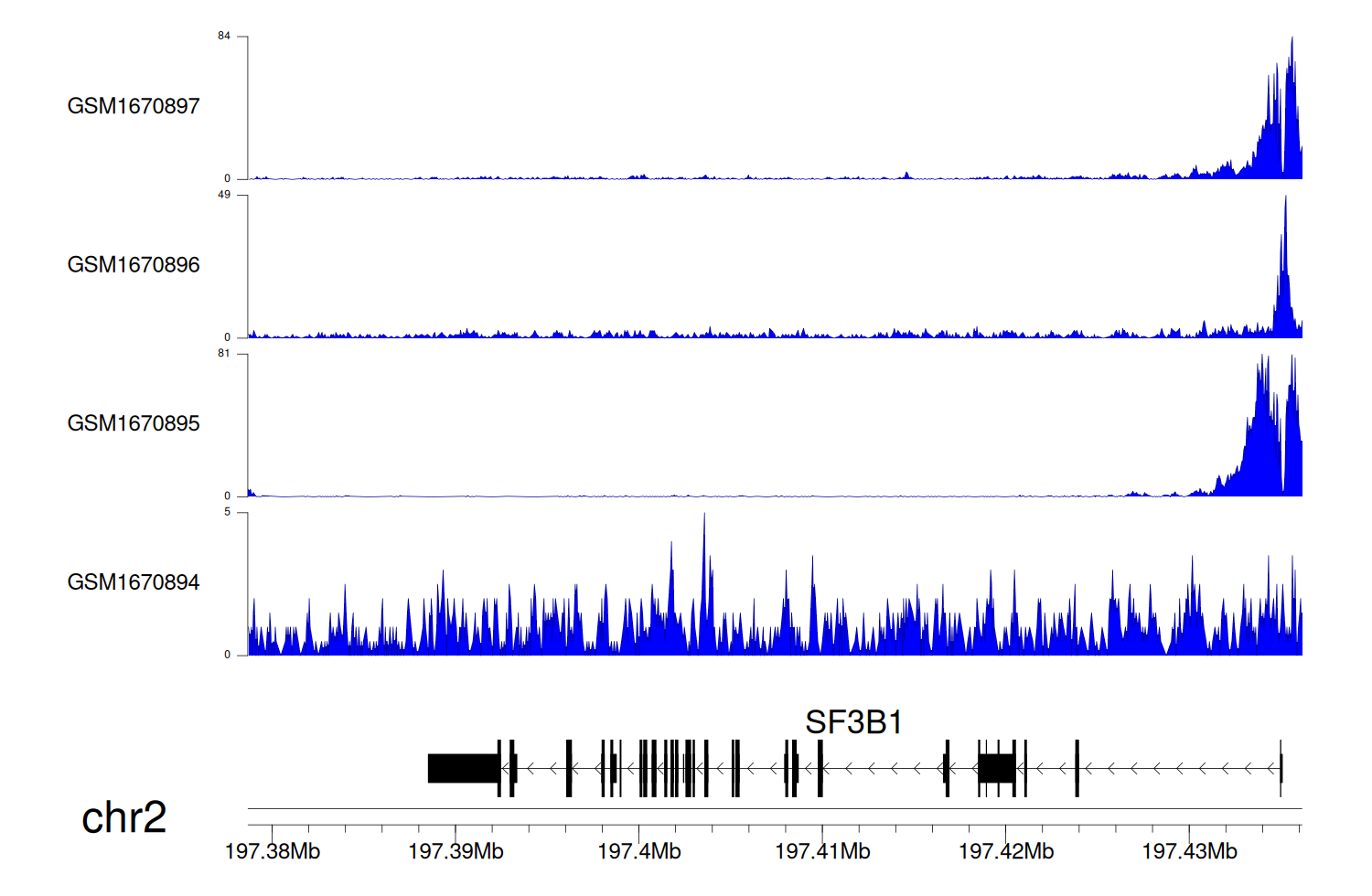Click the chr2 chromosome label
Viewport: 1372px width, 896px height.
(123, 817)
